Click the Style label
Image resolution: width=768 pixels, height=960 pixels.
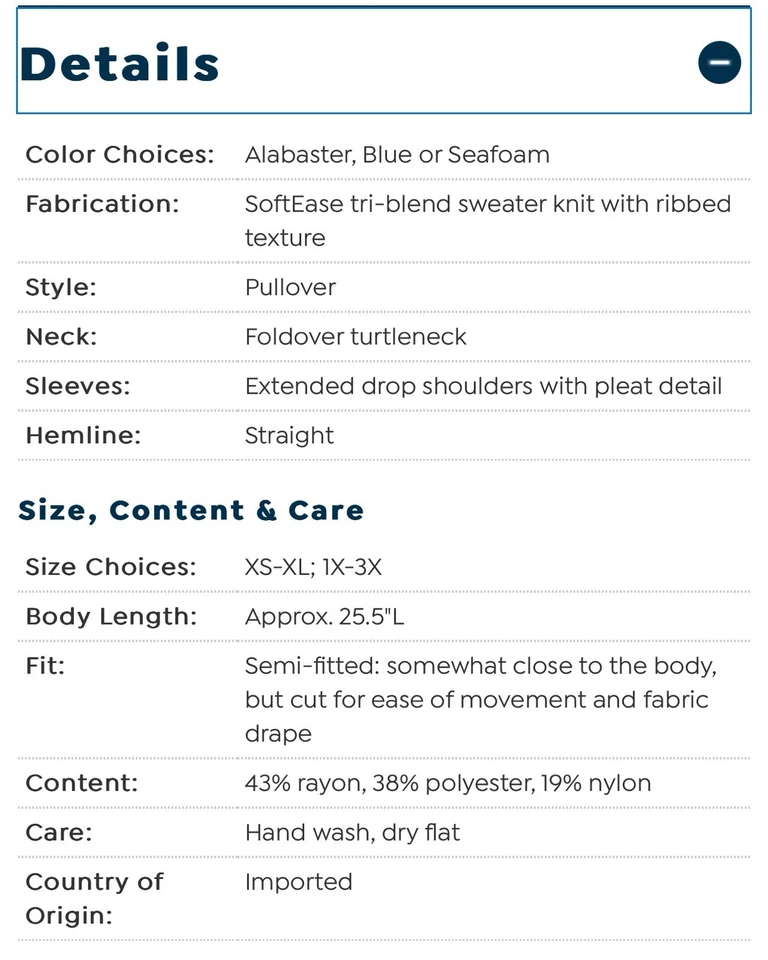coord(61,287)
